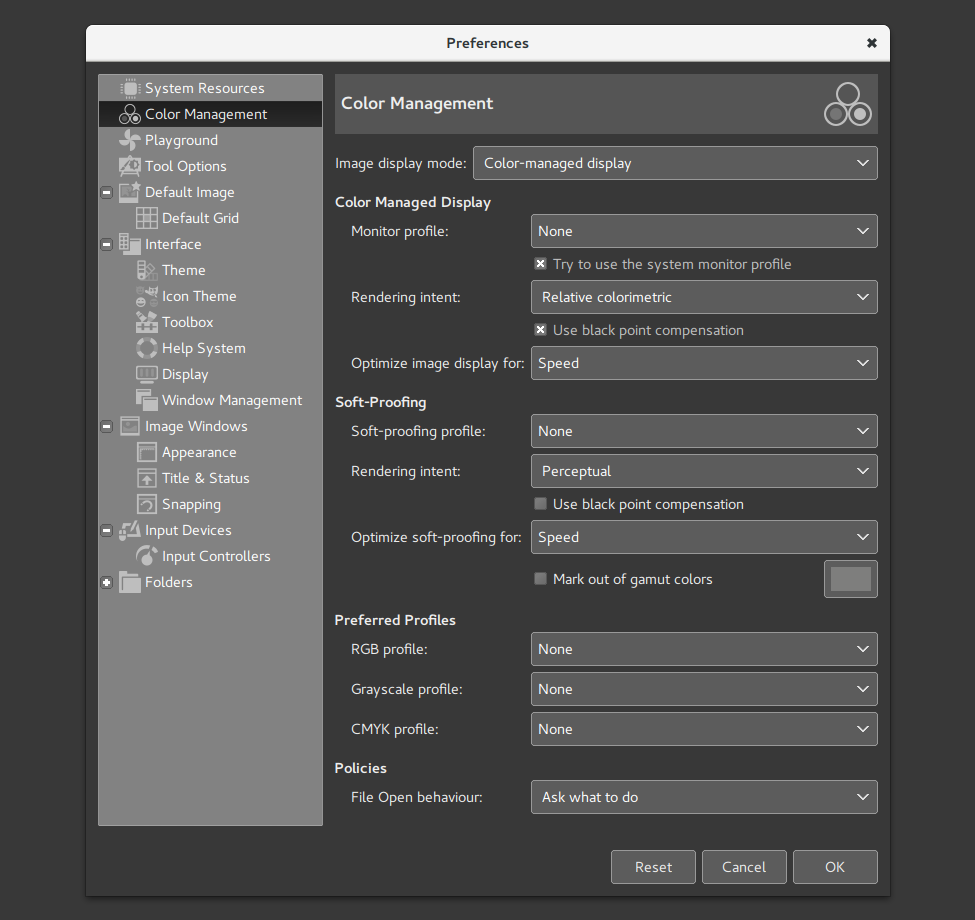Image resolution: width=975 pixels, height=920 pixels.
Task: Open the Image display mode dropdown
Action: pos(675,163)
